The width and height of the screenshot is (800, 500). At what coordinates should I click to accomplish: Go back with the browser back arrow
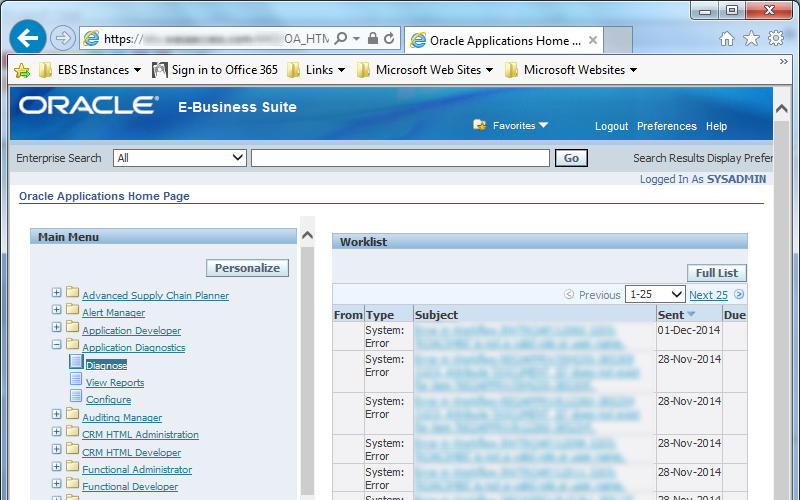click(x=28, y=38)
